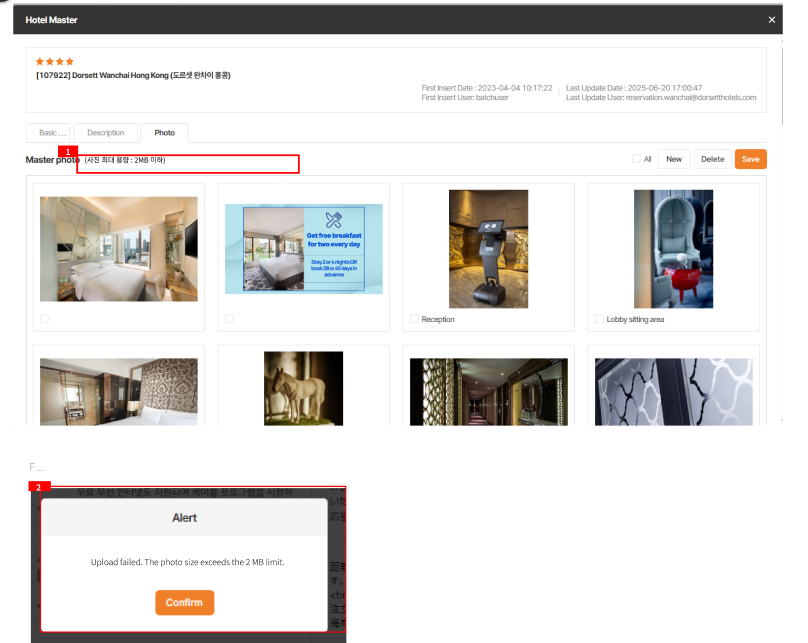Image resolution: width=808 pixels, height=643 pixels.
Task: Confirm the upload failed alert
Action: coord(184,602)
